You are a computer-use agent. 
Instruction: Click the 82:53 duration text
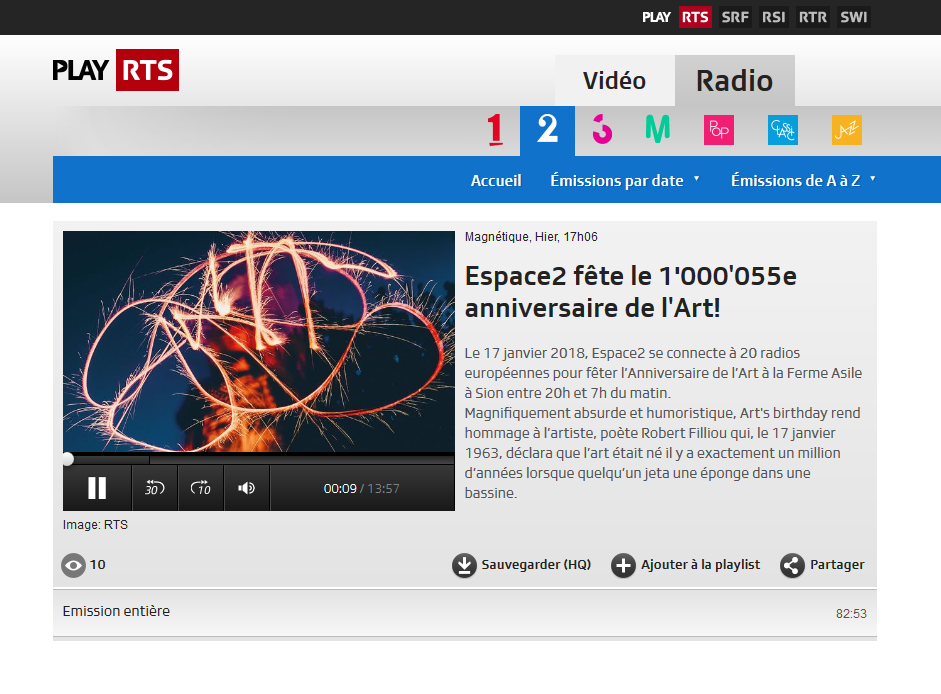(x=851, y=614)
